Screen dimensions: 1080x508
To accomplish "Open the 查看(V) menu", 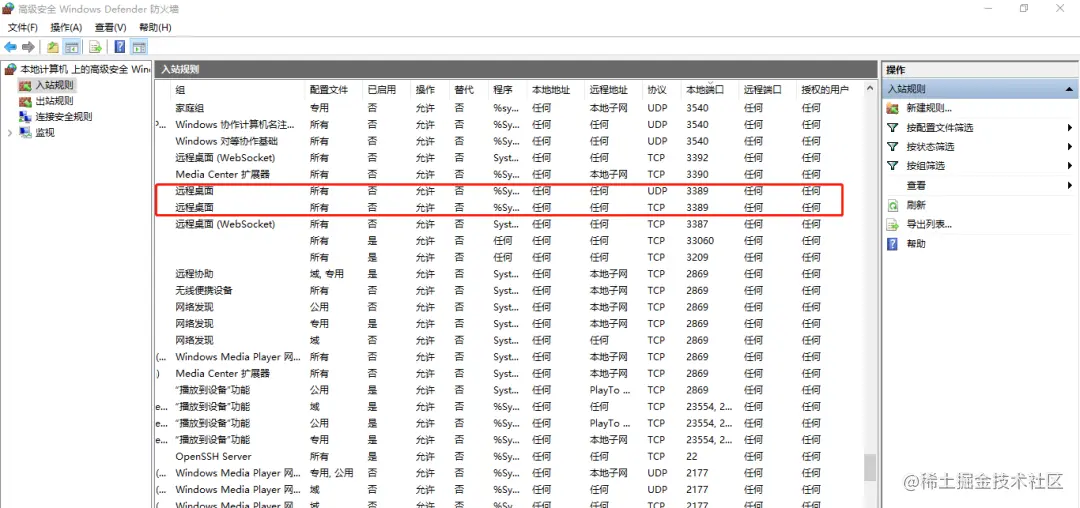I will [x=110, y=28].
